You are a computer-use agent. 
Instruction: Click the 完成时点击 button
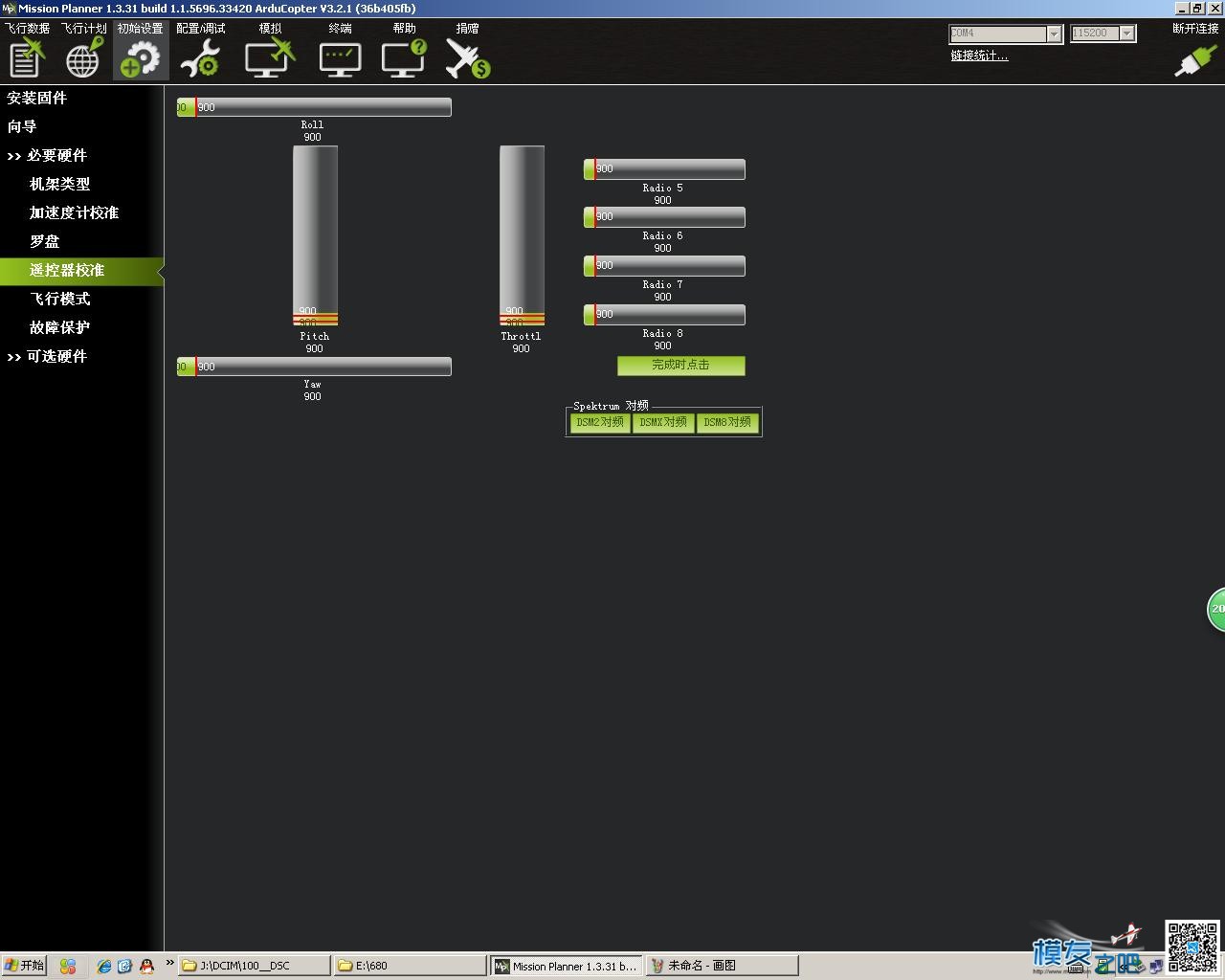click(x=680, y=366)
